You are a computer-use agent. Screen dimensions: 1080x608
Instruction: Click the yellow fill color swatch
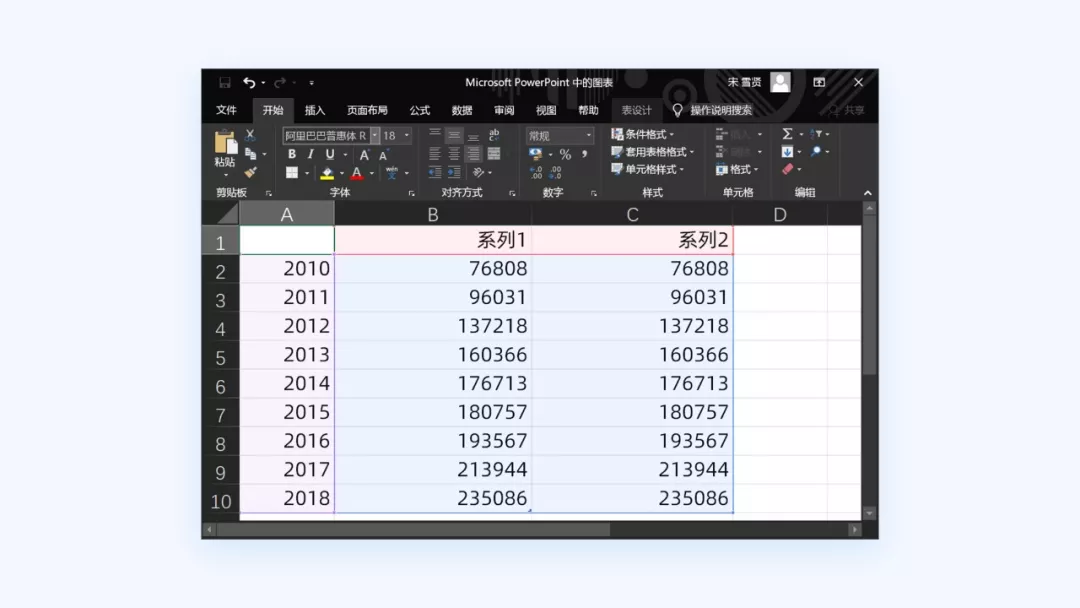coord(327,173)
